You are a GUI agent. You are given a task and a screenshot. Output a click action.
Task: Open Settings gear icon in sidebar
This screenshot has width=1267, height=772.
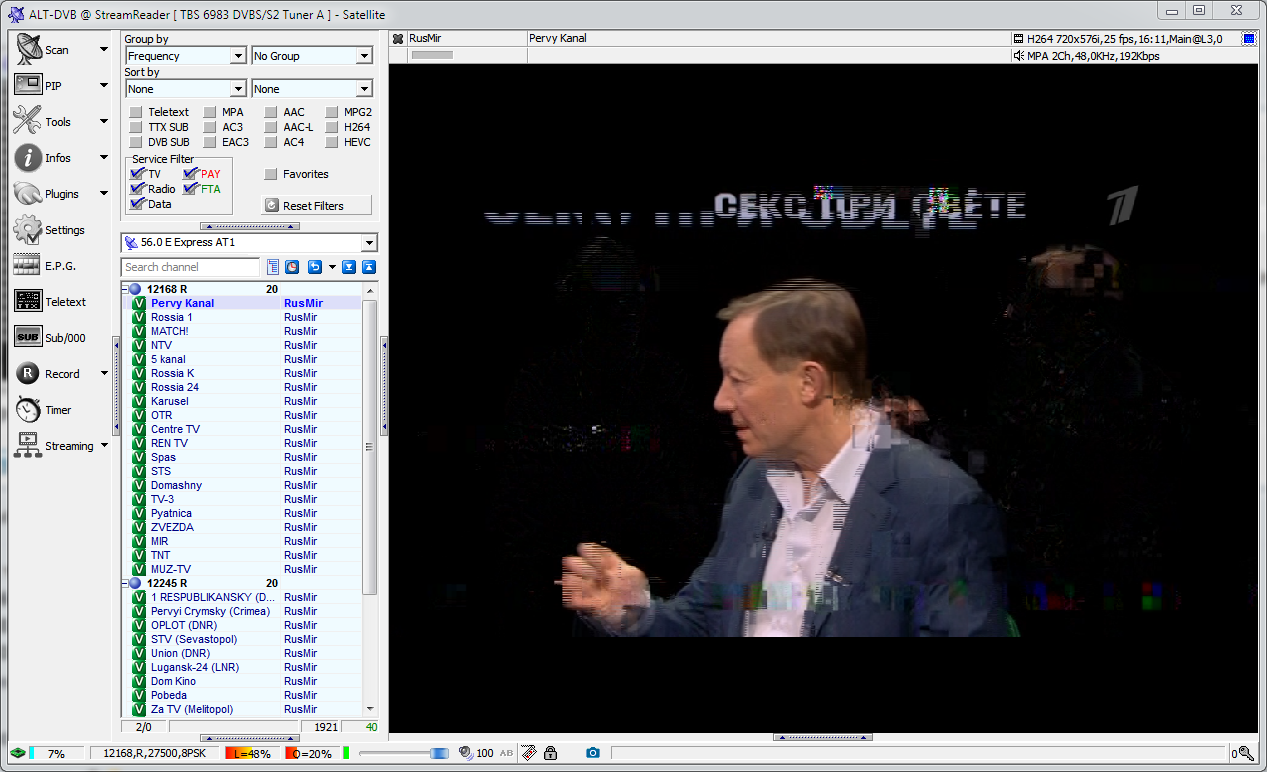[28, 229]
